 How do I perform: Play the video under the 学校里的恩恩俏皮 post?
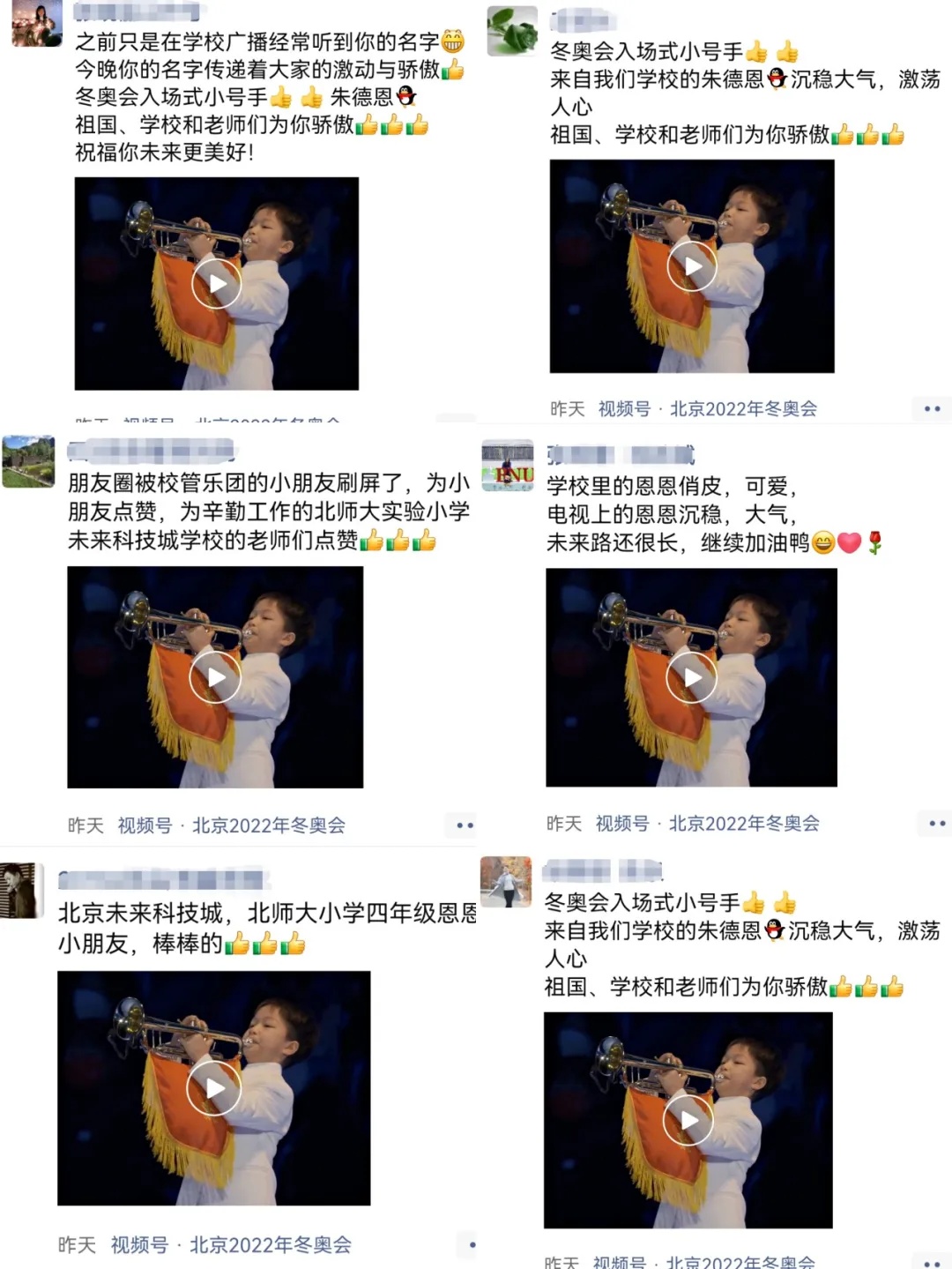point(692,677)
